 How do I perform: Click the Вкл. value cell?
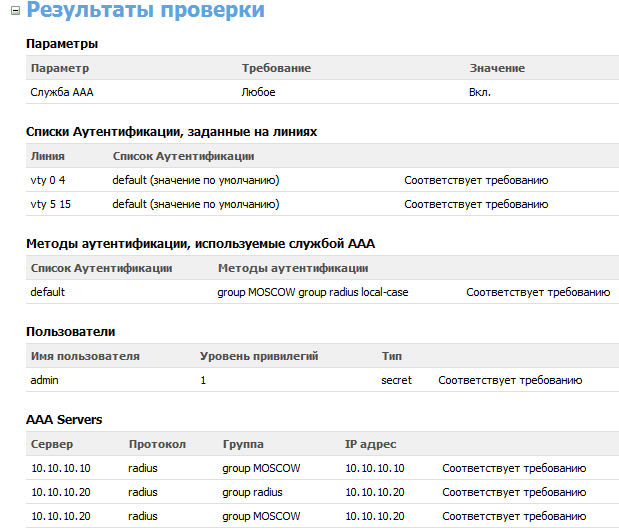(480, 92)
